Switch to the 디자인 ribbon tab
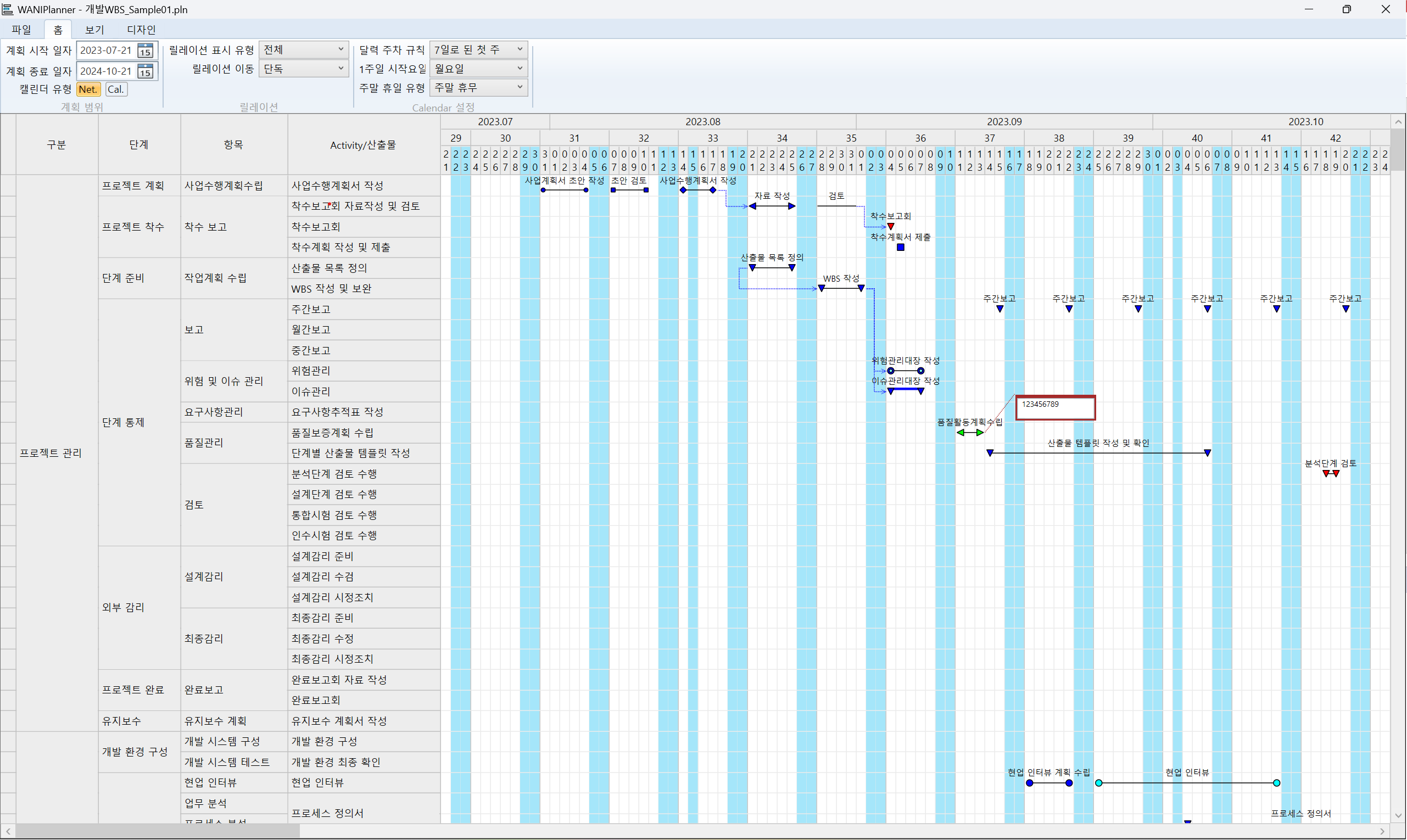Screen dimensions: 1407x840 (x=141, y=30)
